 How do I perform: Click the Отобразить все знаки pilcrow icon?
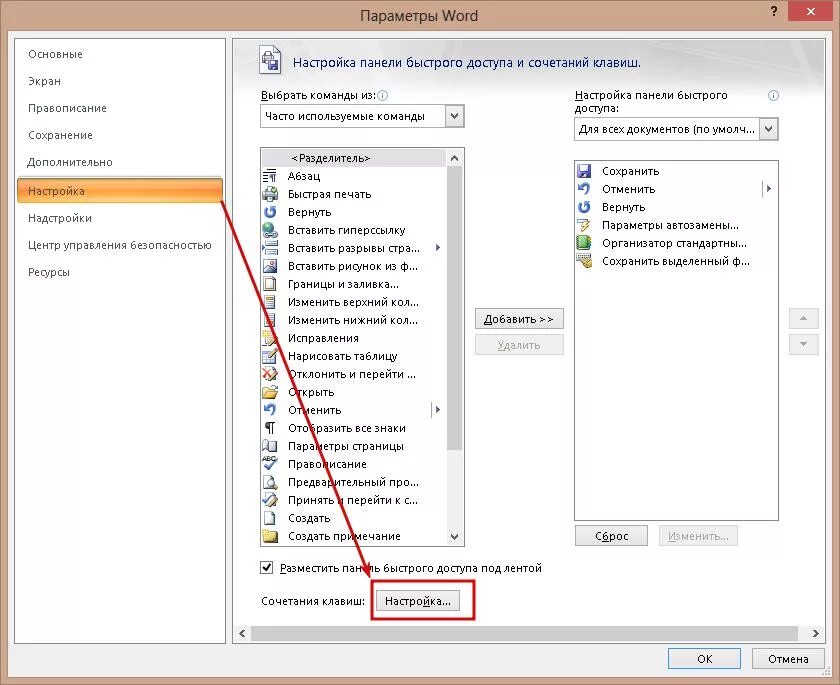pos(269,428)
